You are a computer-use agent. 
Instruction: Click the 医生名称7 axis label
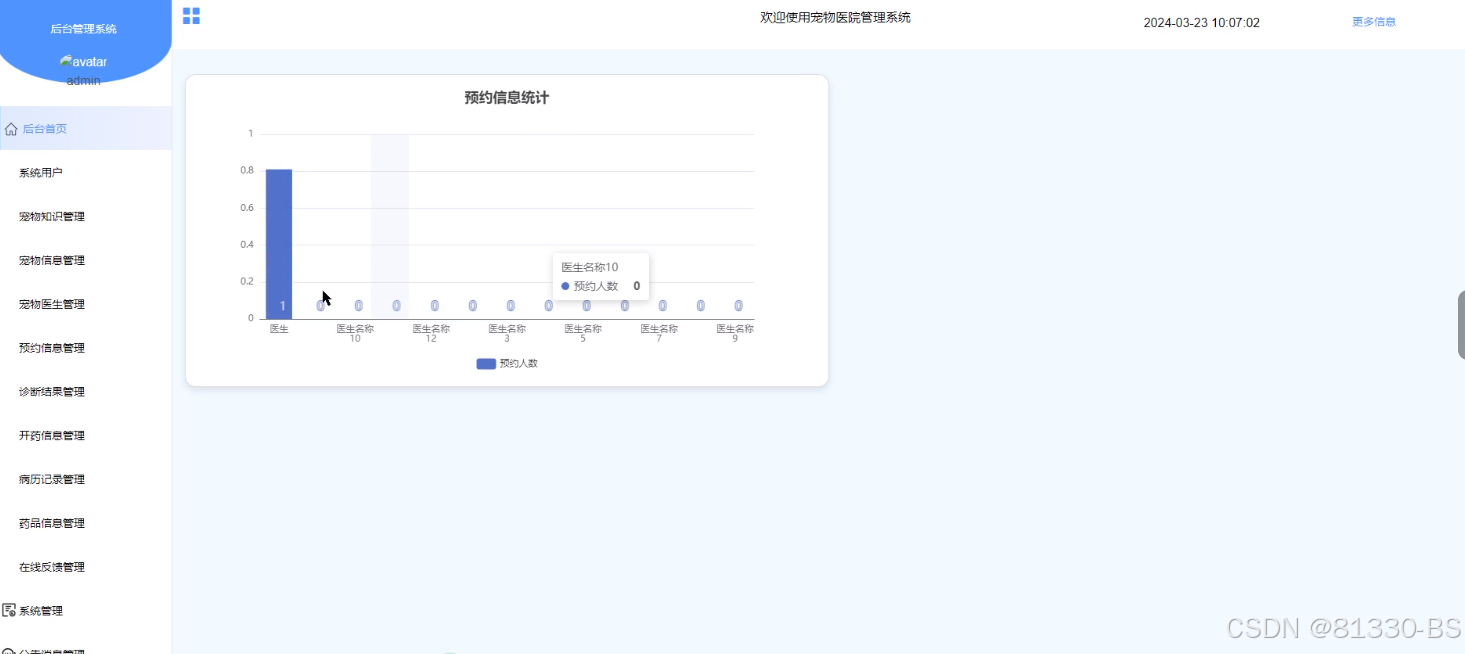coord(659,333)
